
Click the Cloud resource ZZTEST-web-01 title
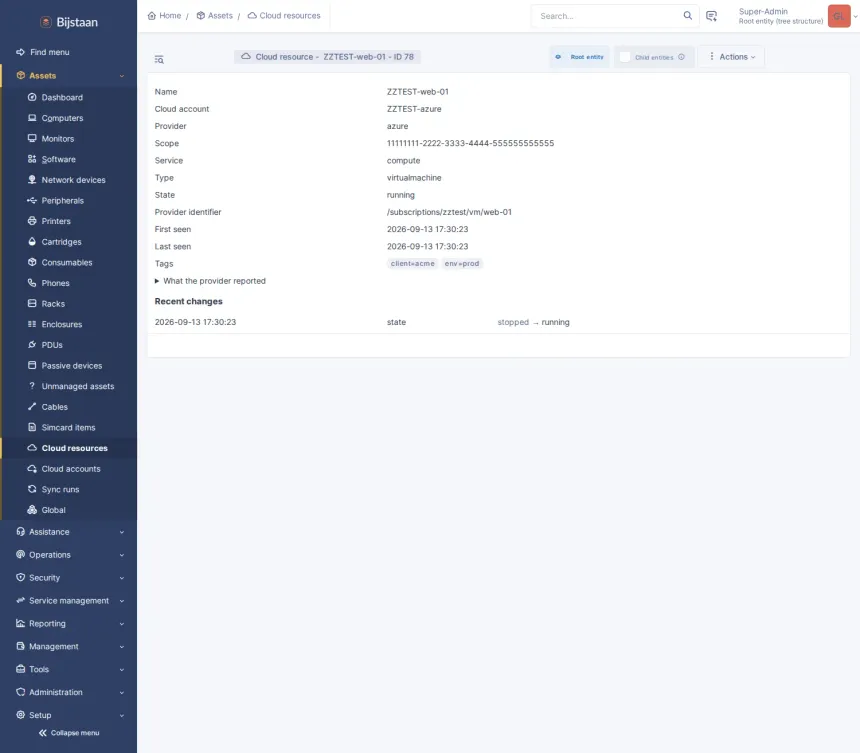327,56
